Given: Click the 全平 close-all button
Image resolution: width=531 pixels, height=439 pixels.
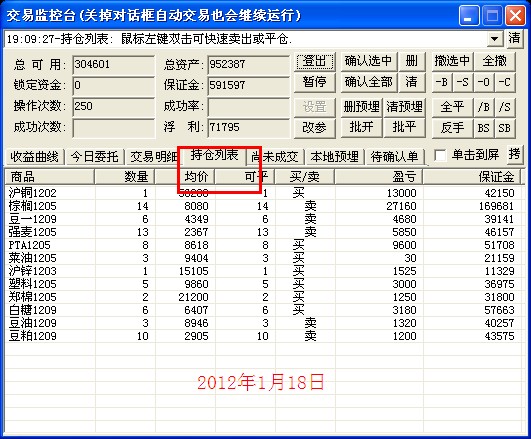Looking at the screenshot, I should click(x=452, y=107).
